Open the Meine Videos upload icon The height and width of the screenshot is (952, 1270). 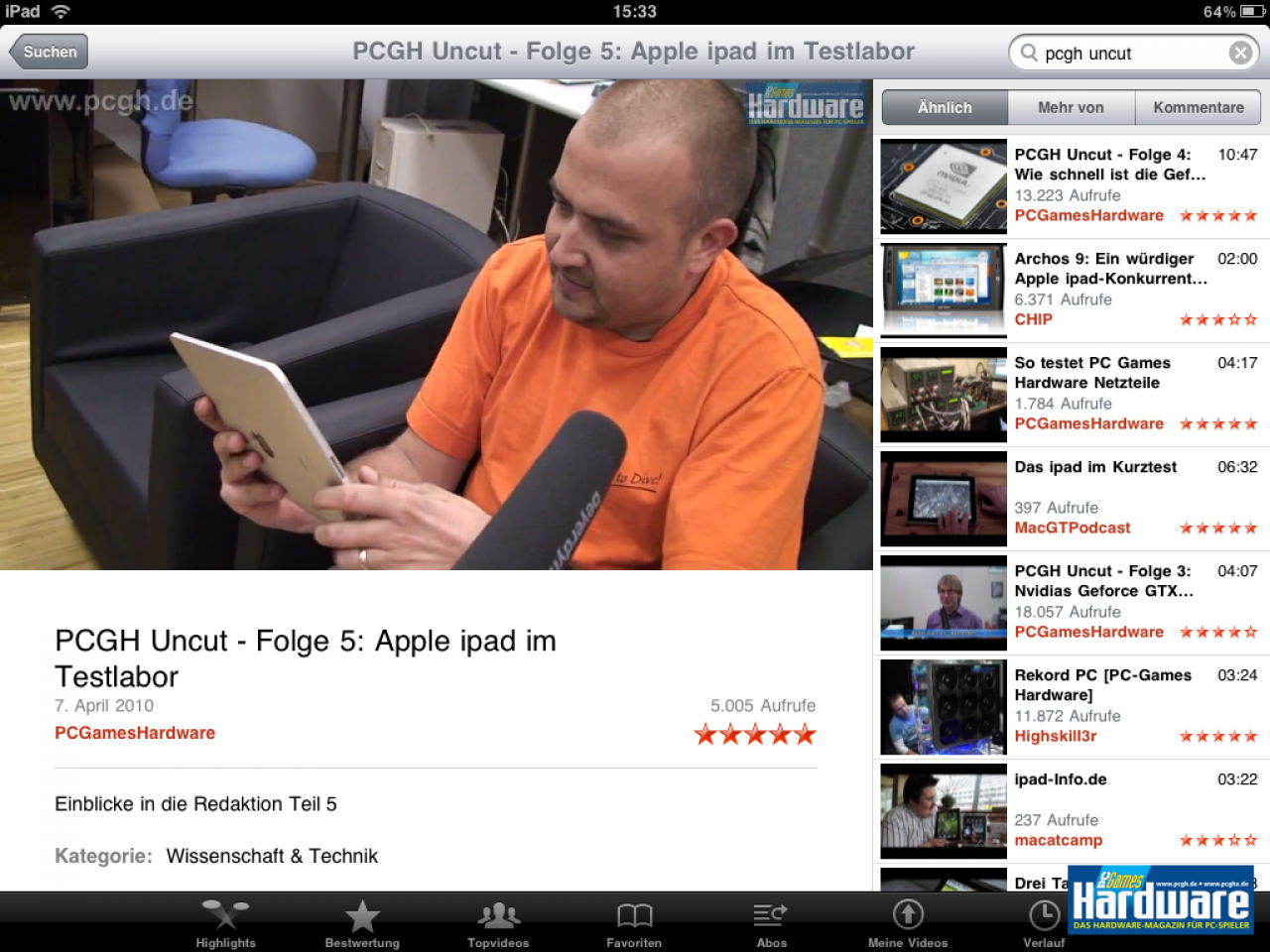908,914
